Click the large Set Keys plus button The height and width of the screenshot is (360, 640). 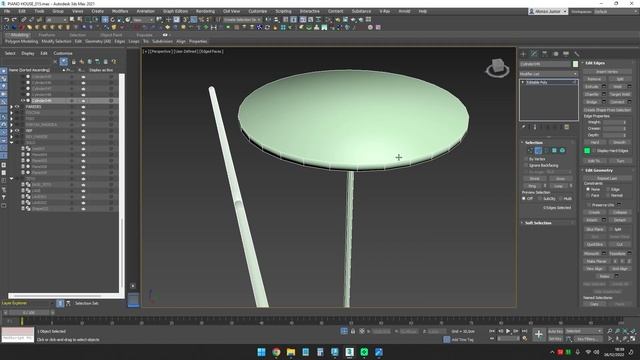[x=538, y=334]
